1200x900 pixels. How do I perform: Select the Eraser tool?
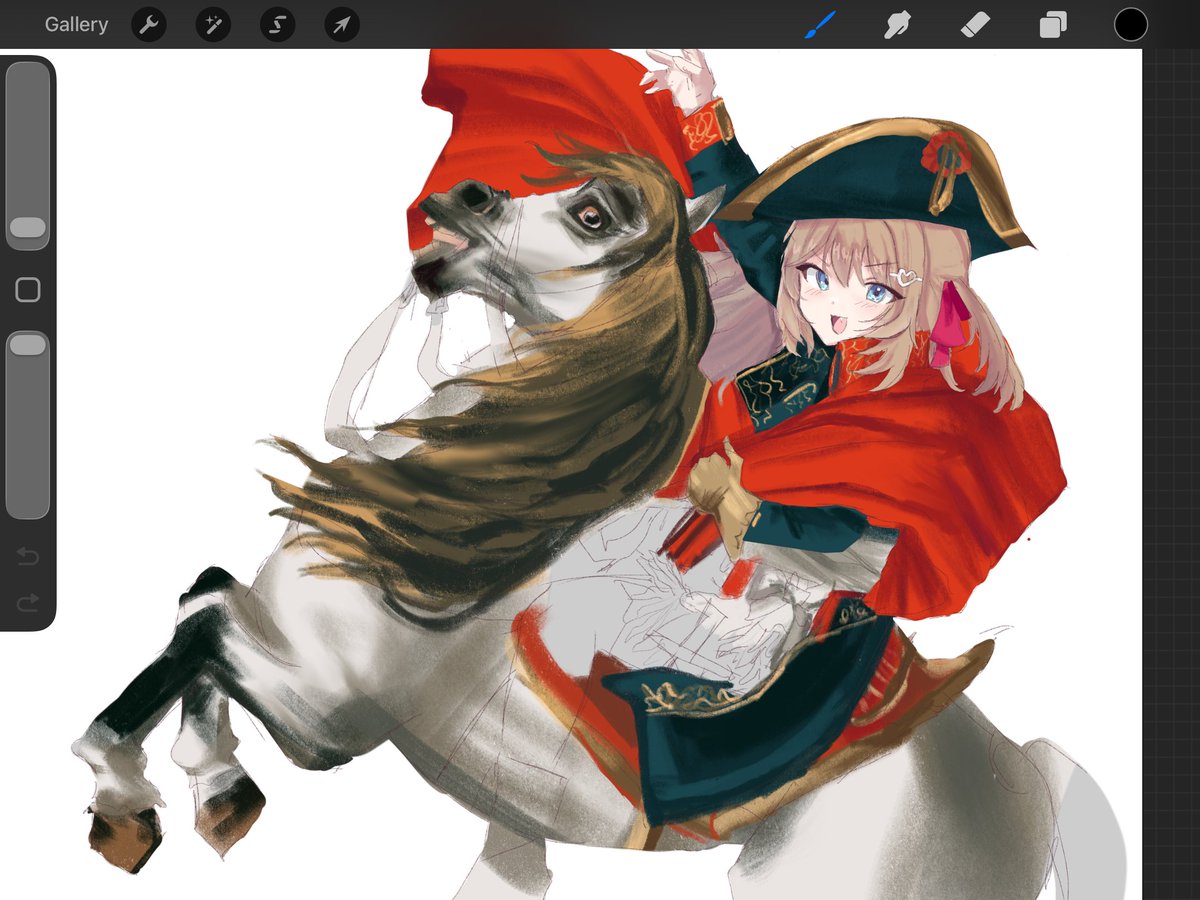(x=975, y=25)
